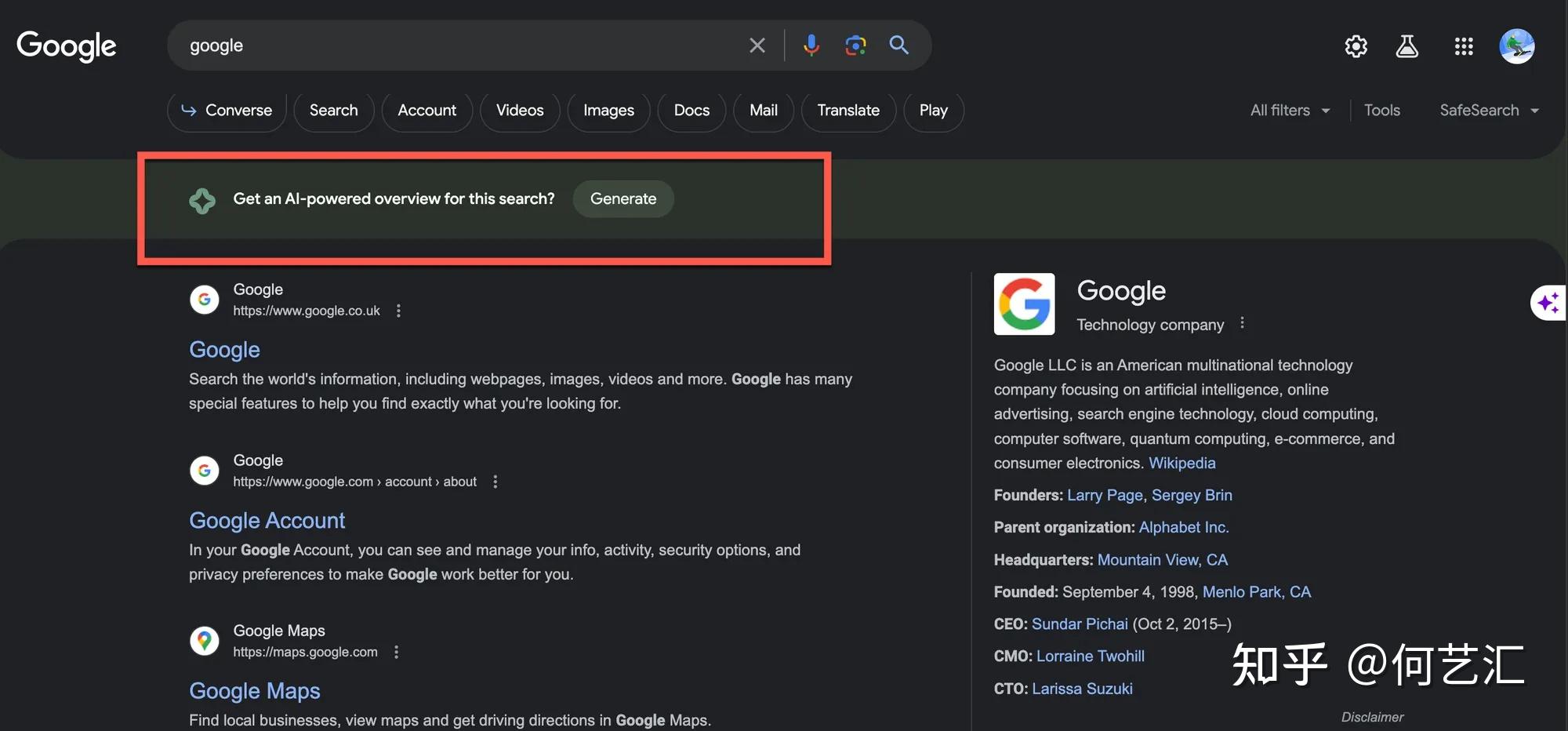Select the Search filter chip
The image size is (1568, 731).
(333, 111)
